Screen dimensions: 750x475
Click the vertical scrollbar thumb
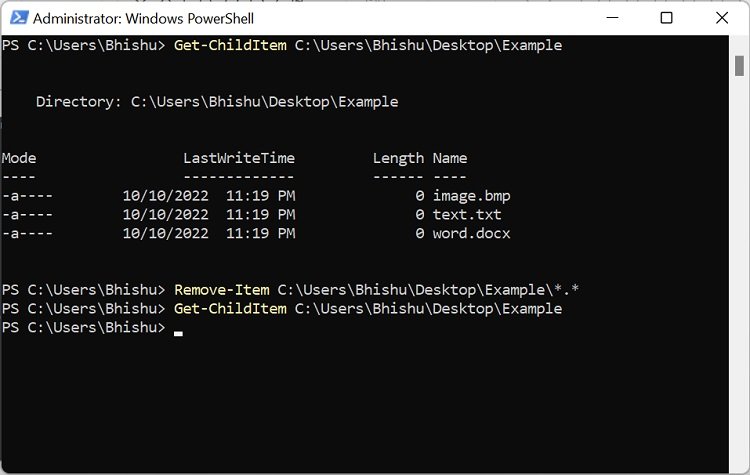coord(739,66)
